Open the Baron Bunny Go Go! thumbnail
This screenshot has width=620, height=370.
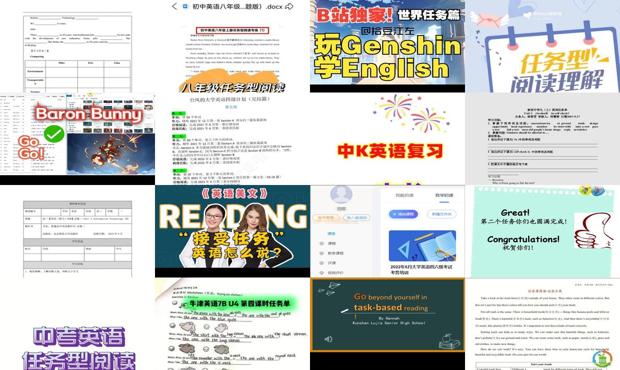click(78, 139)
